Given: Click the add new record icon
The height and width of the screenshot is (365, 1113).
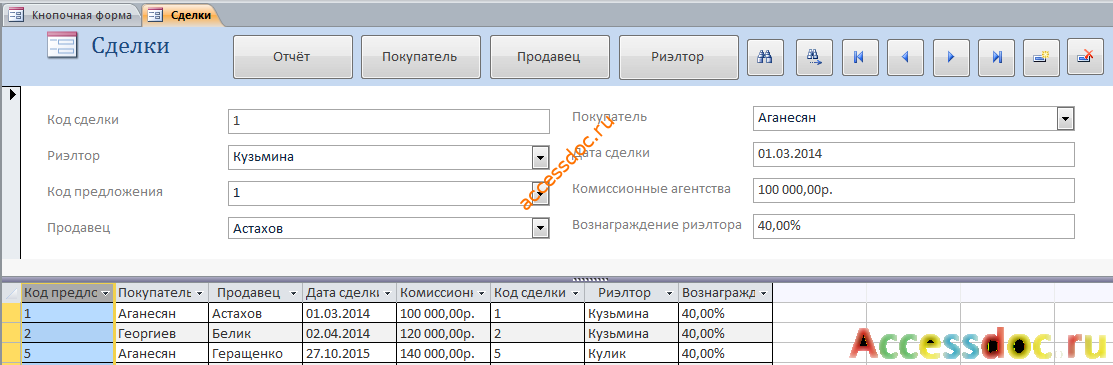Looking at the screenshot, I should (x=1041, y=57).
